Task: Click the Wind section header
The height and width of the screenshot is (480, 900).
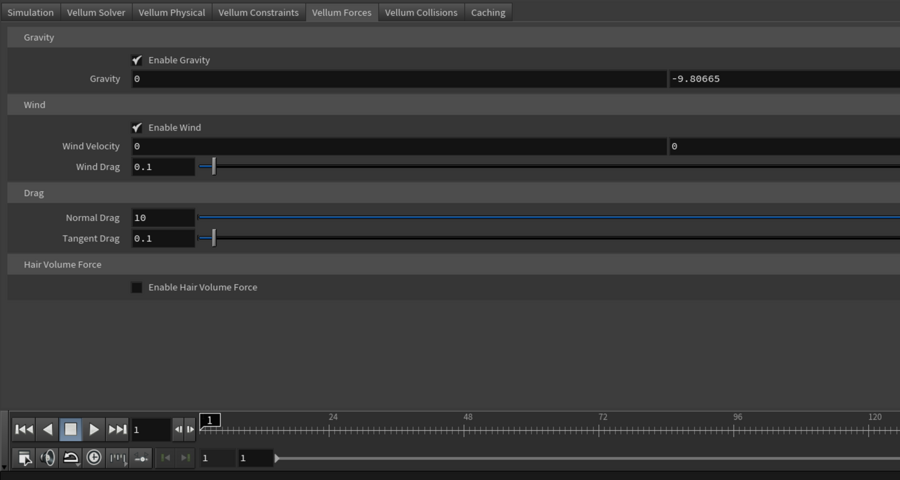Action: click(453, 105)
